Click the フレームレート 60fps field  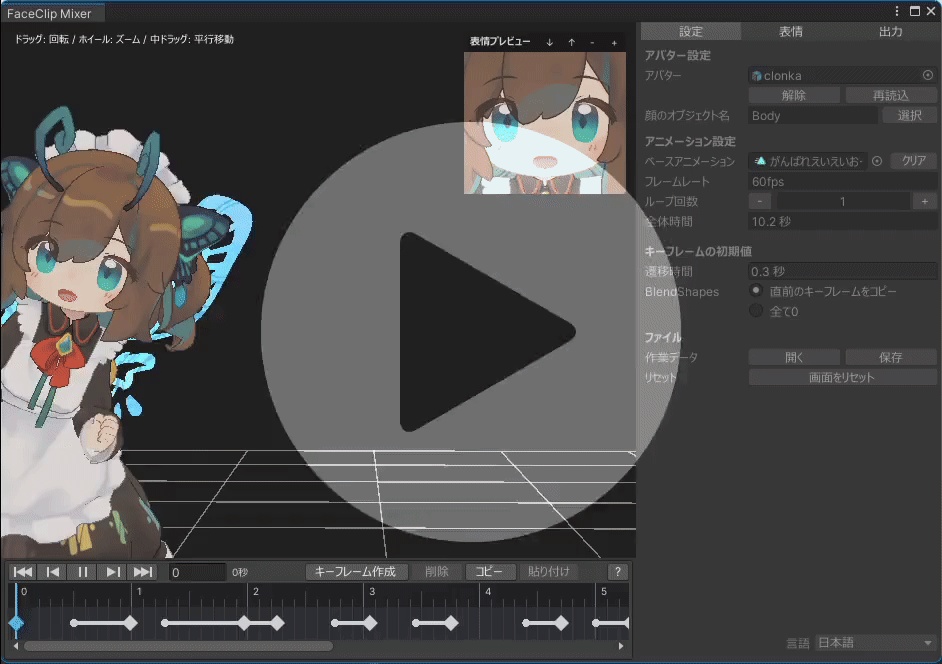(x=842, y=181)
